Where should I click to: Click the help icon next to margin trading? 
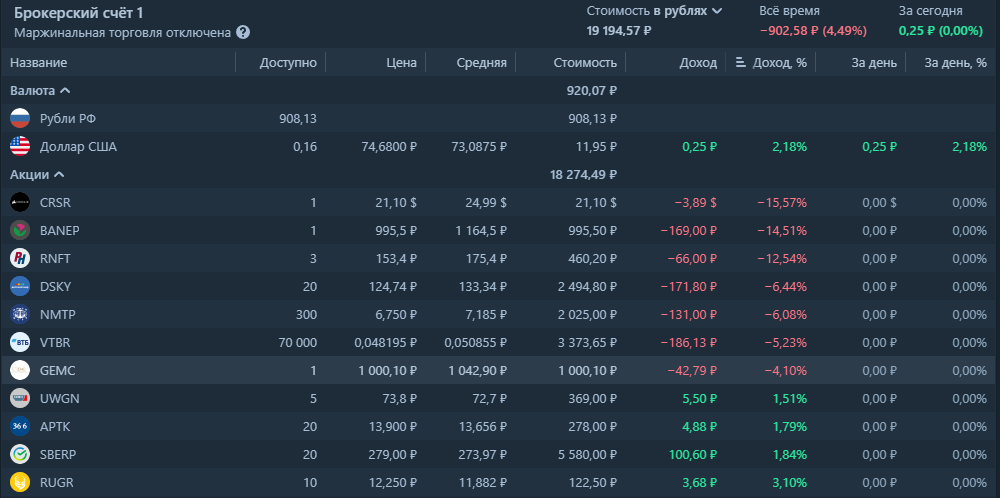click(x=243, y=33)
